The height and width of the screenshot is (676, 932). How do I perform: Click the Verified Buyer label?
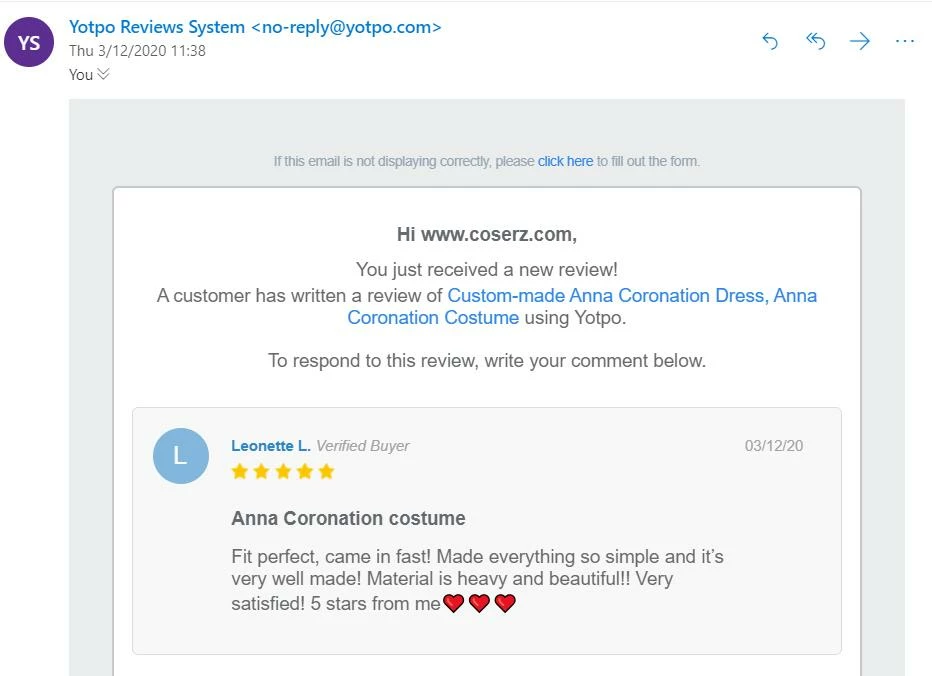(363, 446)
